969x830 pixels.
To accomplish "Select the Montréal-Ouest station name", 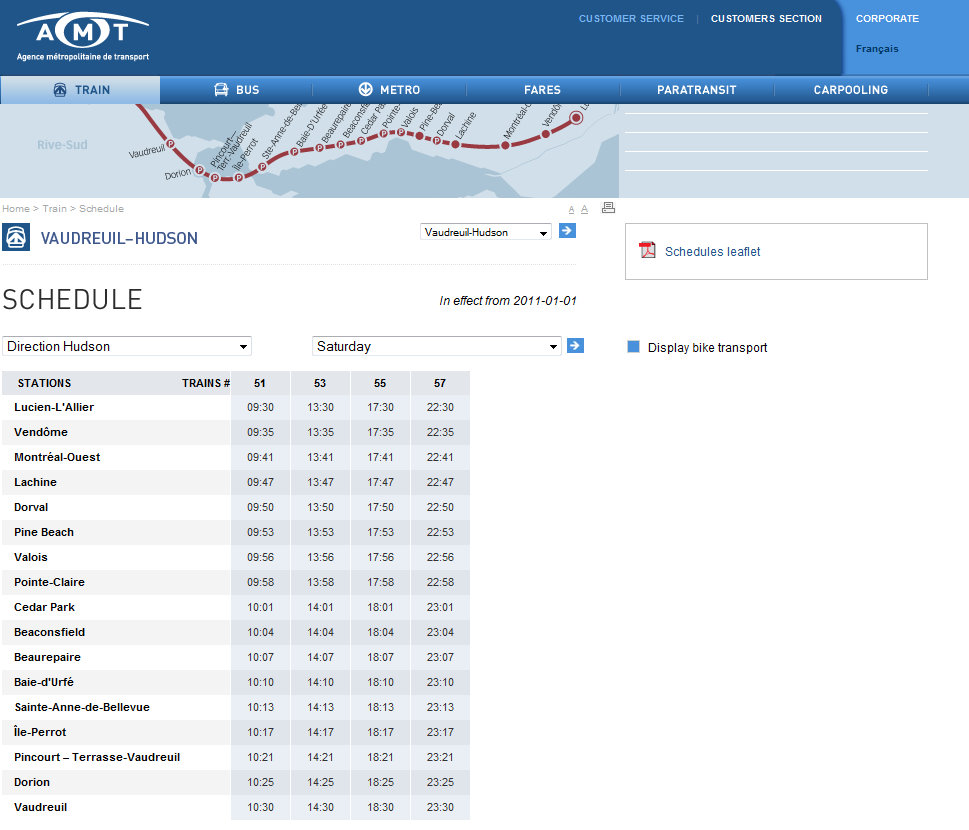I will pos(57,457).
